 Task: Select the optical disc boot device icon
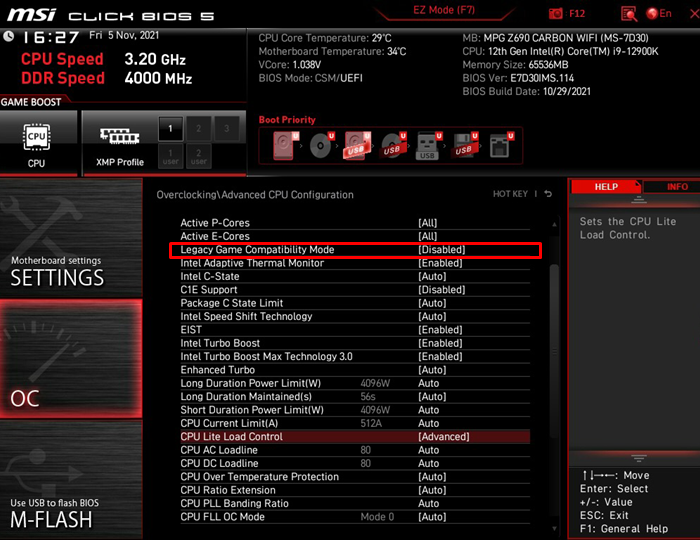click(x=321, y=145)
